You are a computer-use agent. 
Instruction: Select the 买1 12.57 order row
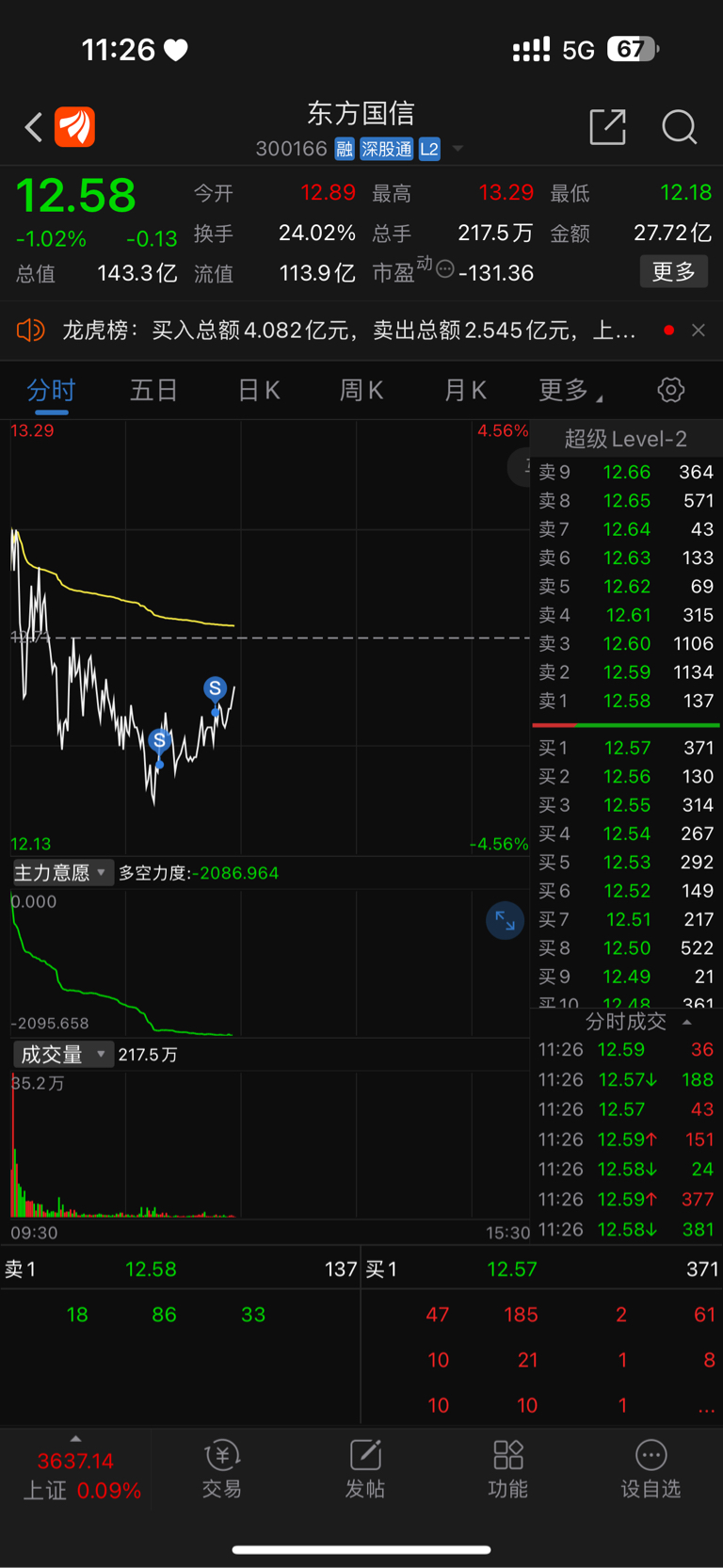pos(626,748)
